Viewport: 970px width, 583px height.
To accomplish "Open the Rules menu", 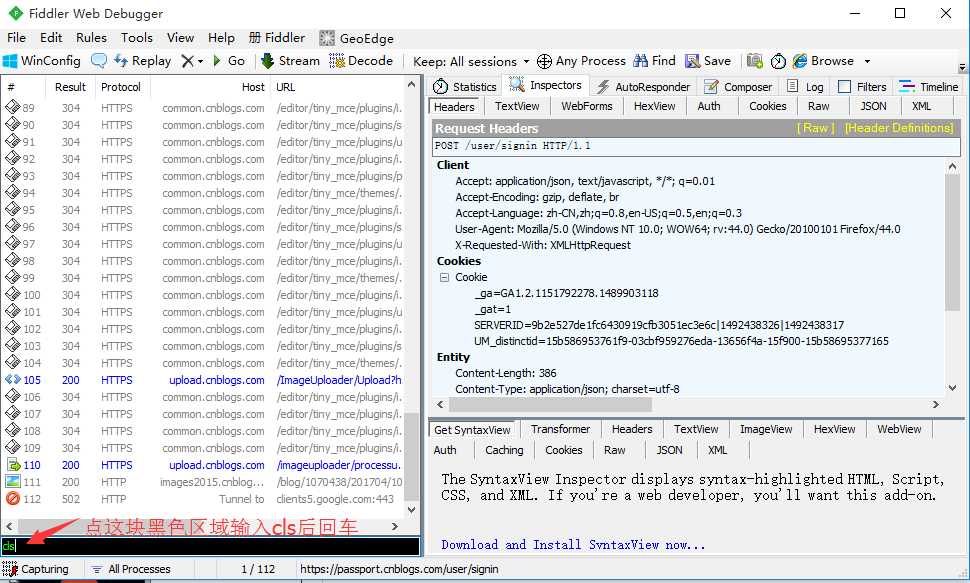I will 91,38.
